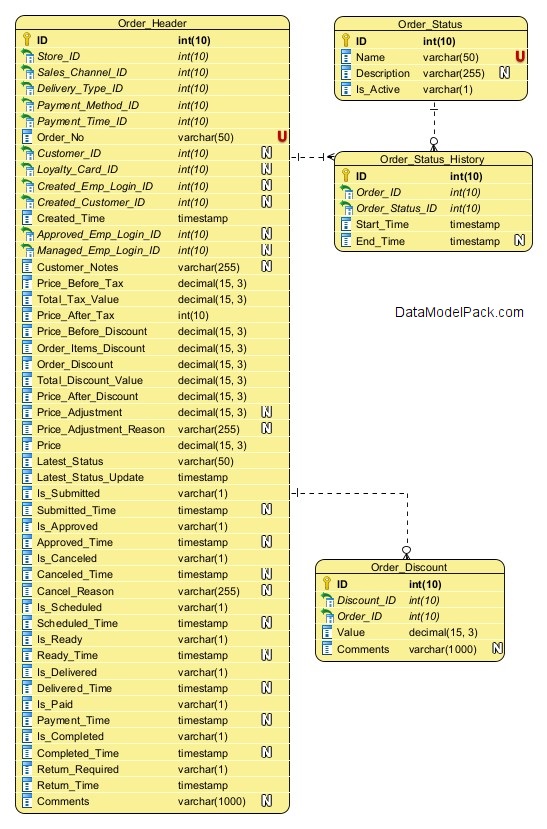Click the unique constraint U icon for Order_No
The image size is (547, 829).
coord(282,136)
